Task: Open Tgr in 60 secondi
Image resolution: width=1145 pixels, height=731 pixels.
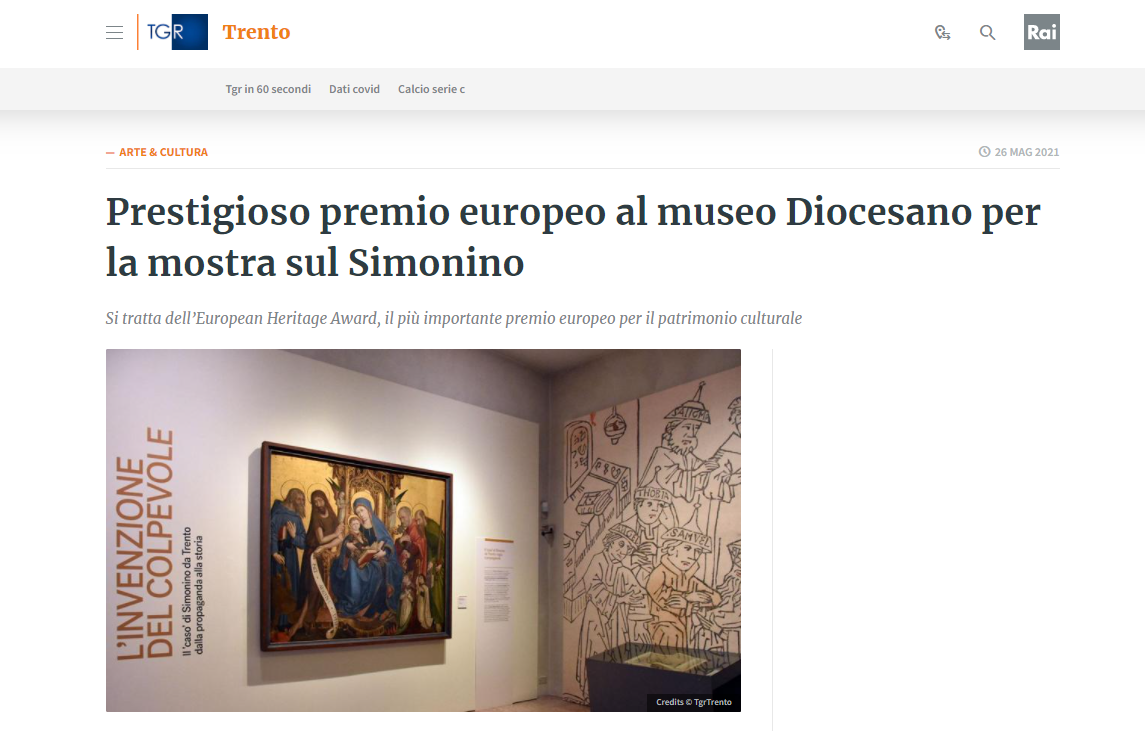Action: pyautogui.click(x=268, y=89)
